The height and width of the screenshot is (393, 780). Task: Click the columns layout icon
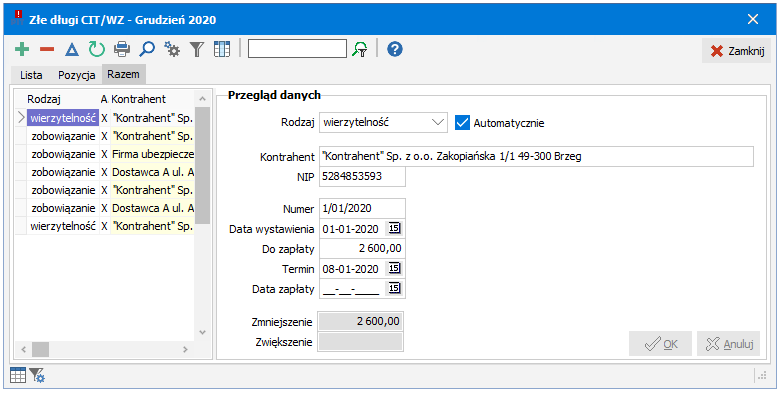click(222, 49)
